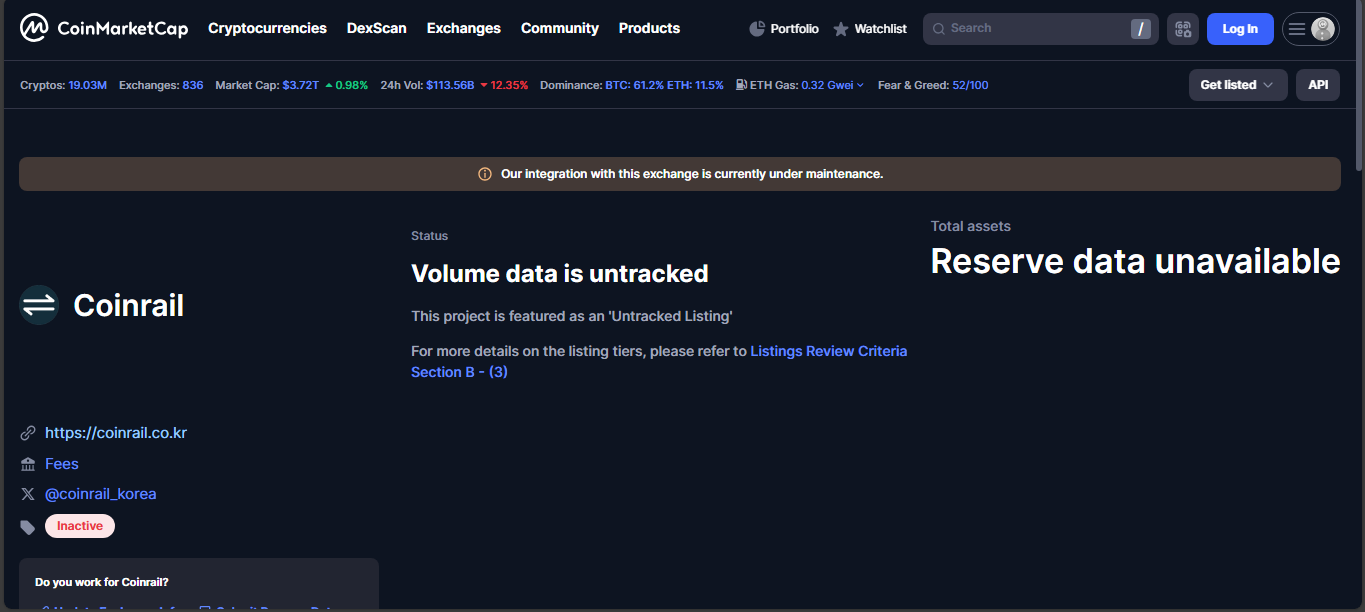Click the ETH Gas pump icon

click(x=741, y=85)
